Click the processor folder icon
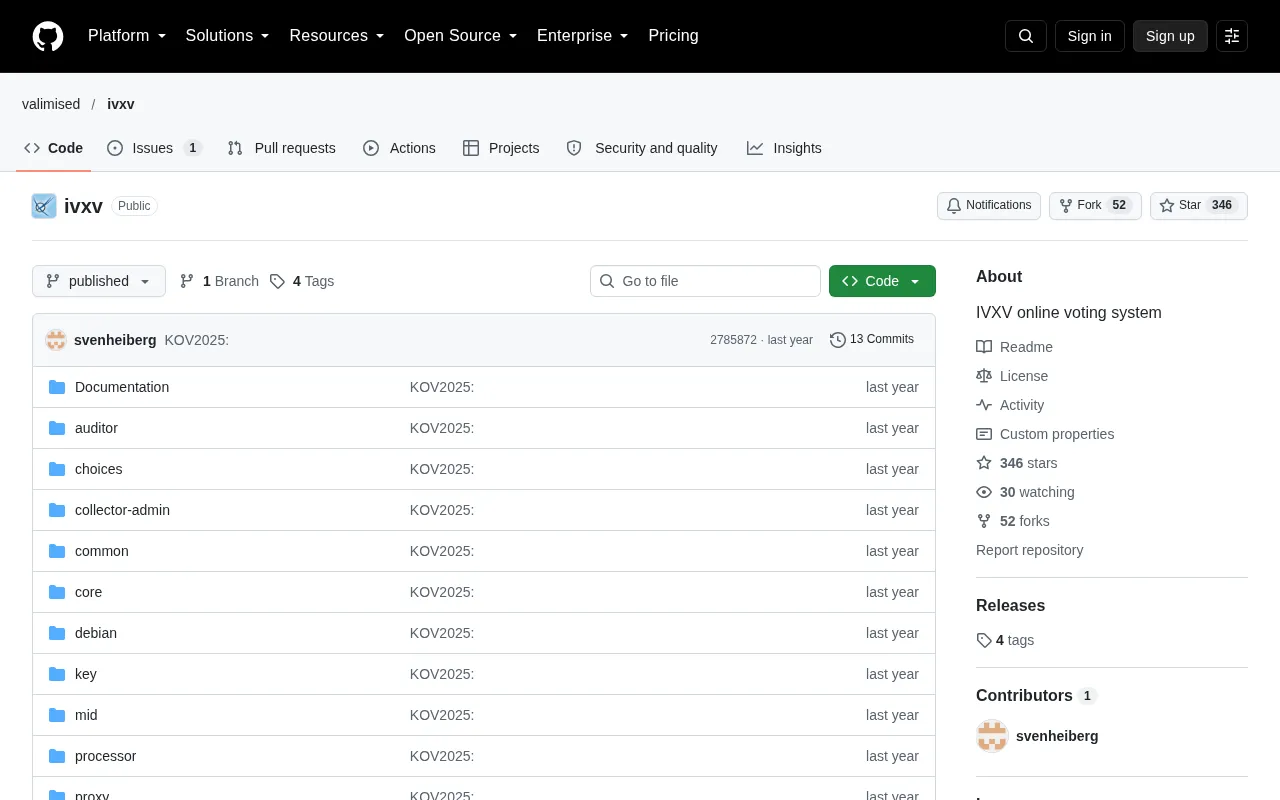The height and width of the screenshot is (800, 1280). click(x=57, y=756)
